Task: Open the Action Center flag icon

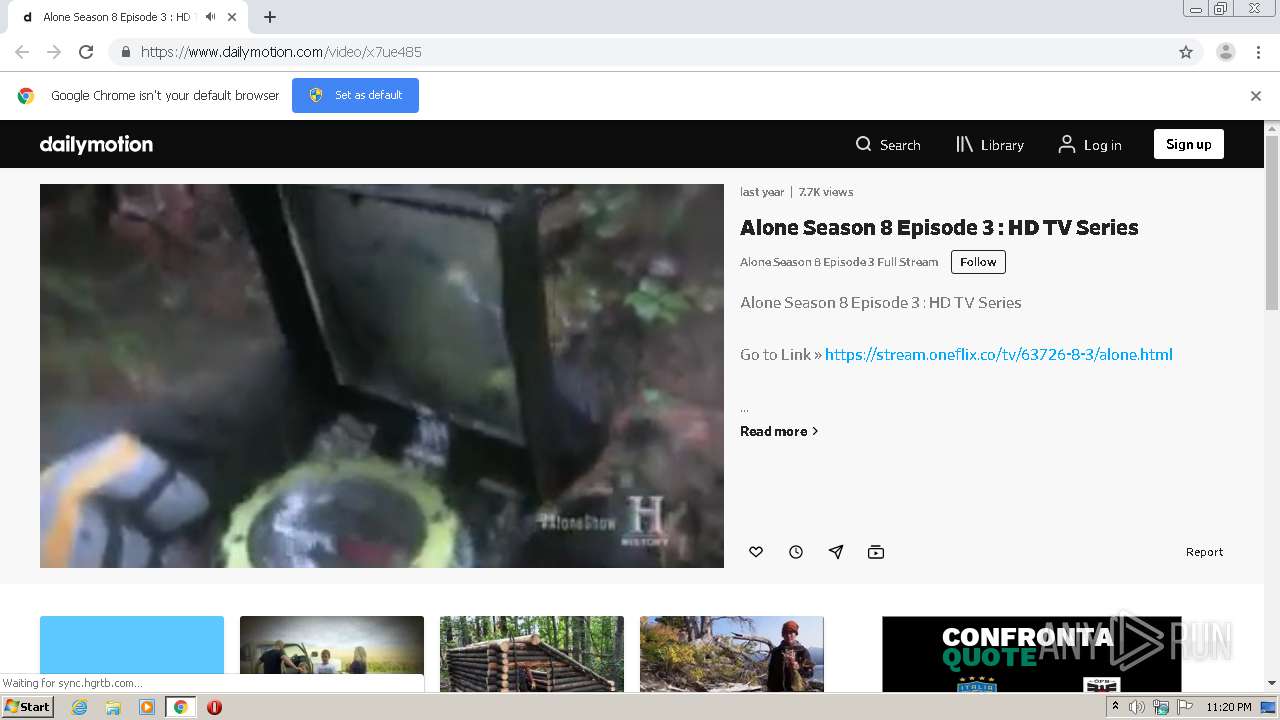Action: click(x=1185, y=707)
